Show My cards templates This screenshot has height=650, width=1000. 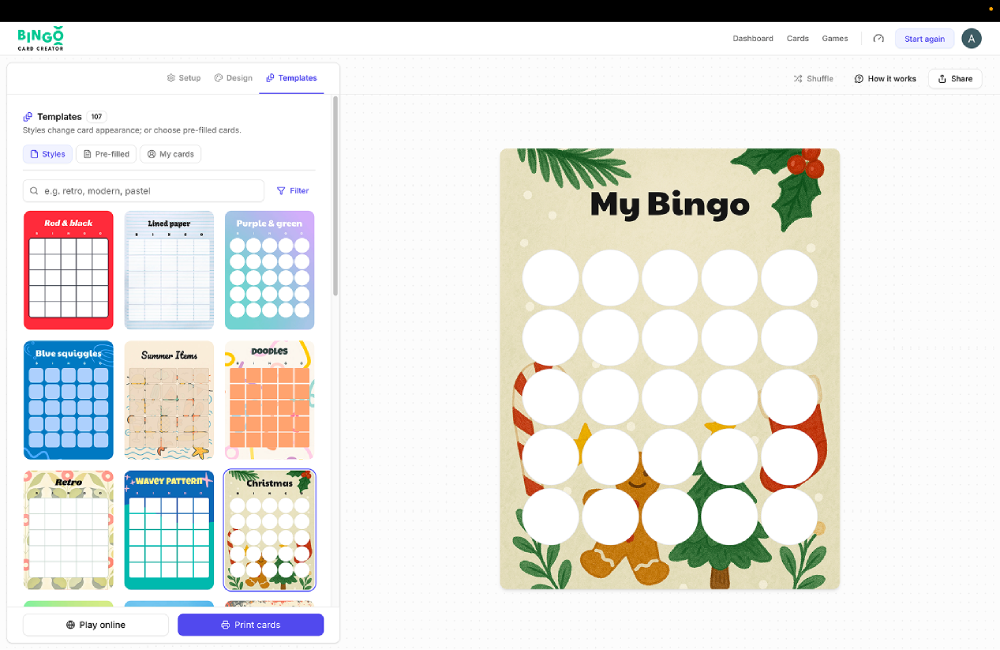170,154
